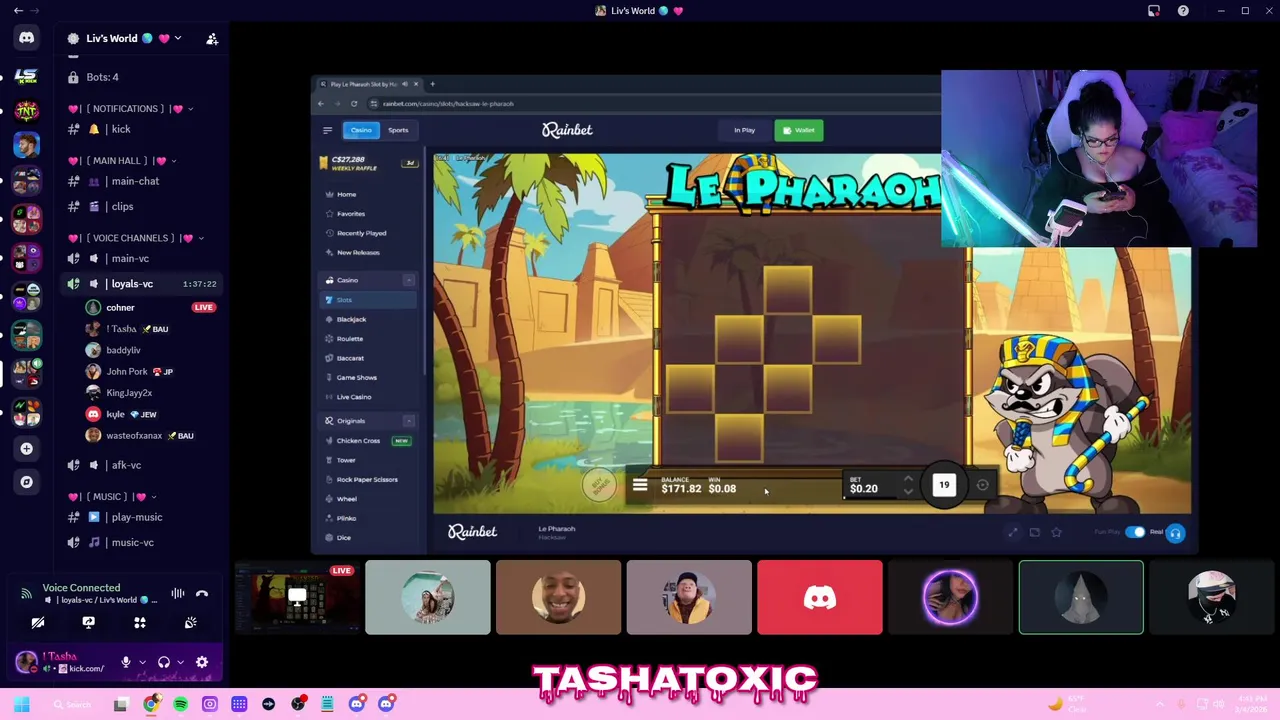
Task: Switch Fun Play / Real toggle
Action: tap(1135, 532)
